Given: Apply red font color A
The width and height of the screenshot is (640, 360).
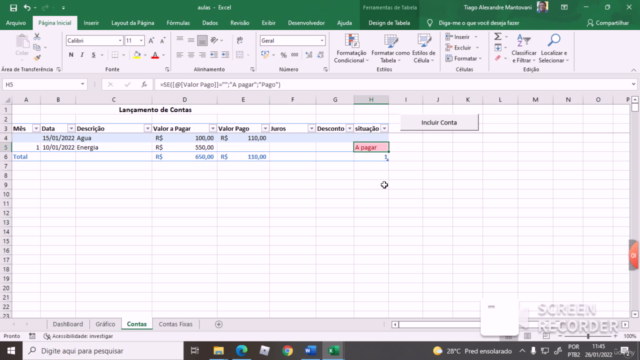Looking at the screenshot, I should (x=155, y=55).
